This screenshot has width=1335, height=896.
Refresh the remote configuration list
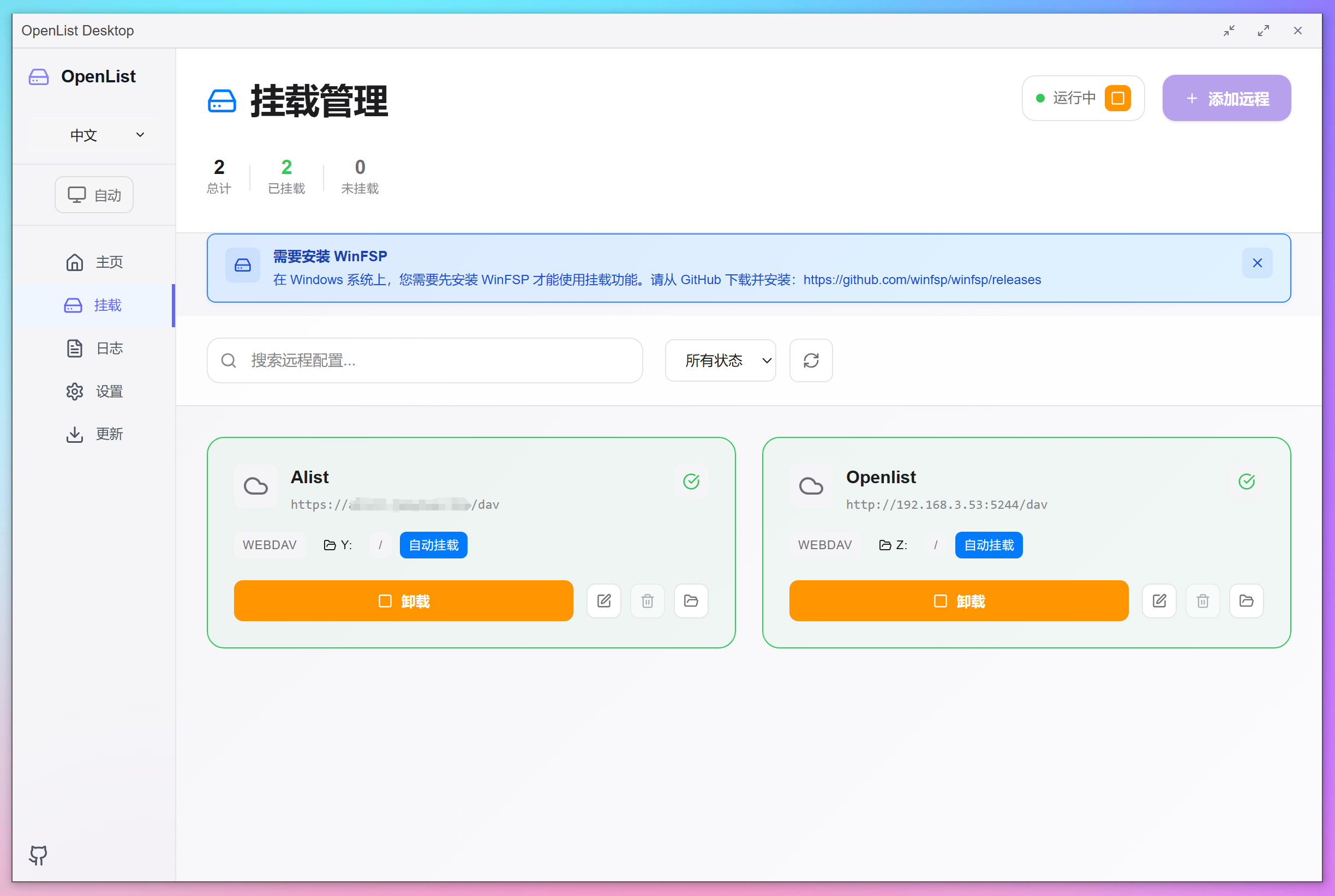(x=811, y=360)
